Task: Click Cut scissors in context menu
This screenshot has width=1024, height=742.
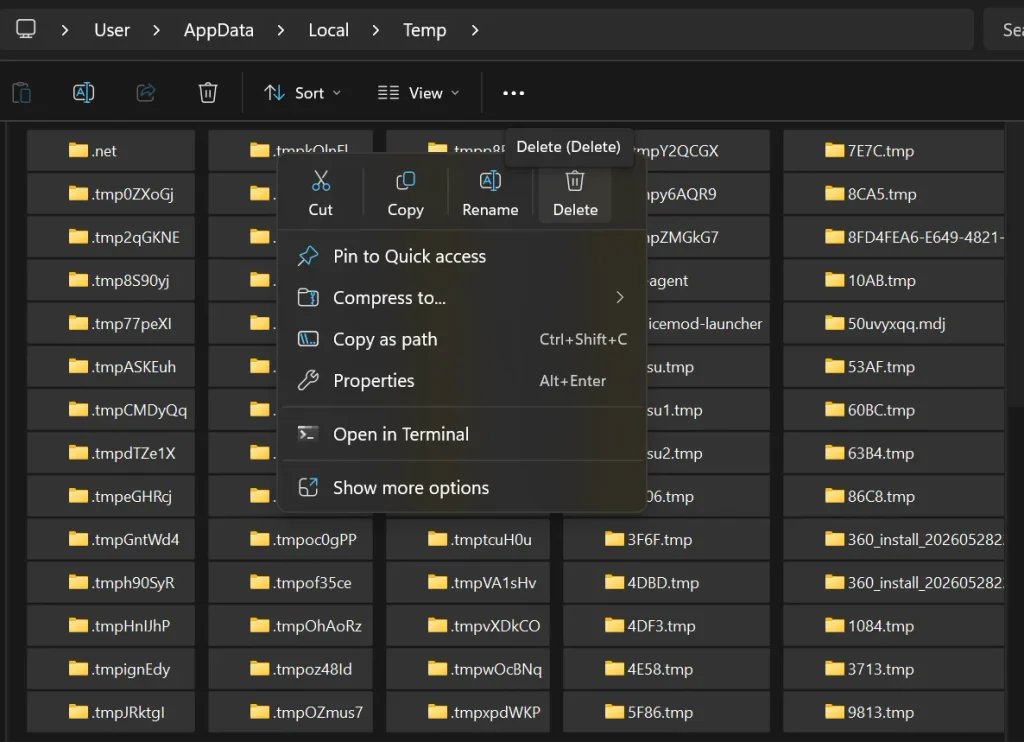Action: click(x=321, y=194)
